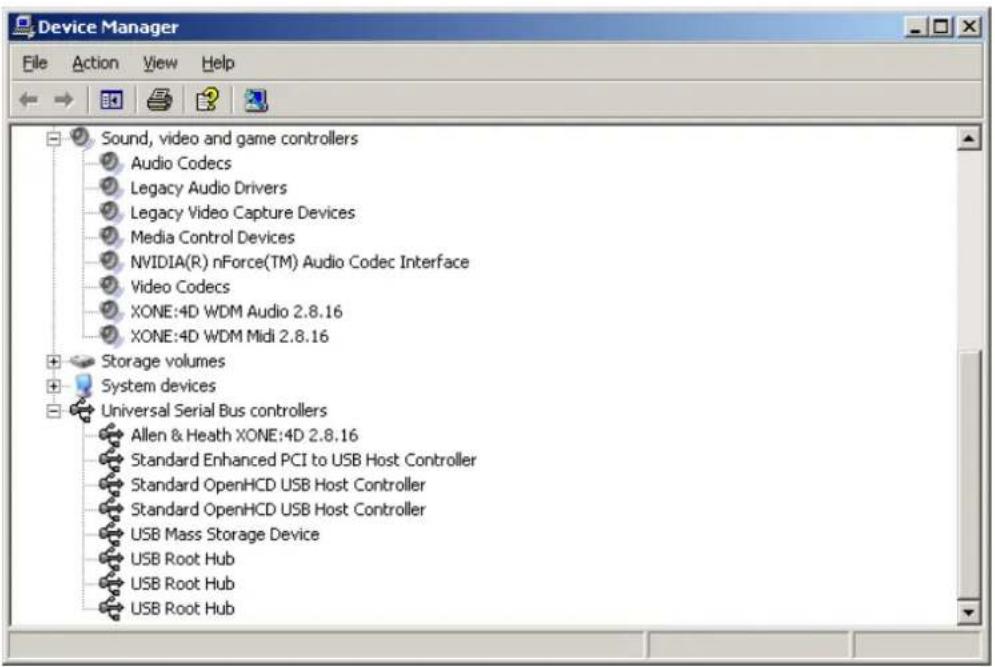Viewport: 995px width, 667px height.
Task: Click the vertical scrollbar thumb
Action: [x=968, y=473]
